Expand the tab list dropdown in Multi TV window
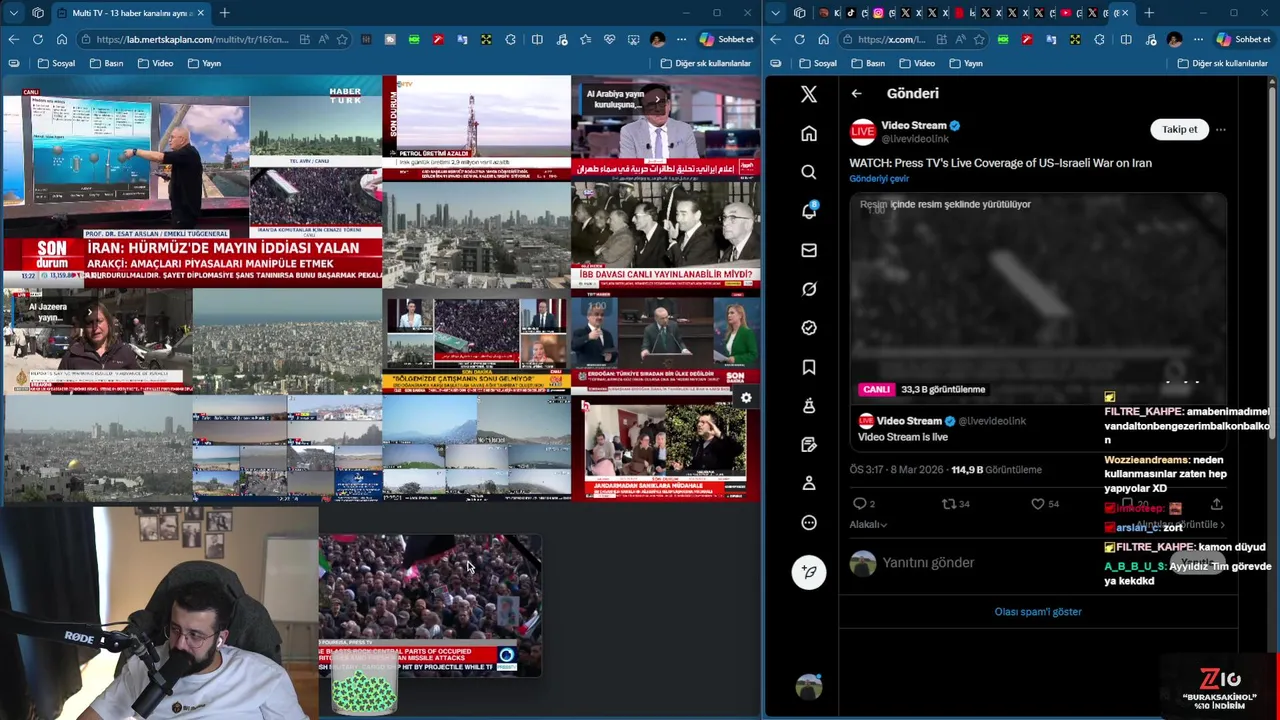 13,13
